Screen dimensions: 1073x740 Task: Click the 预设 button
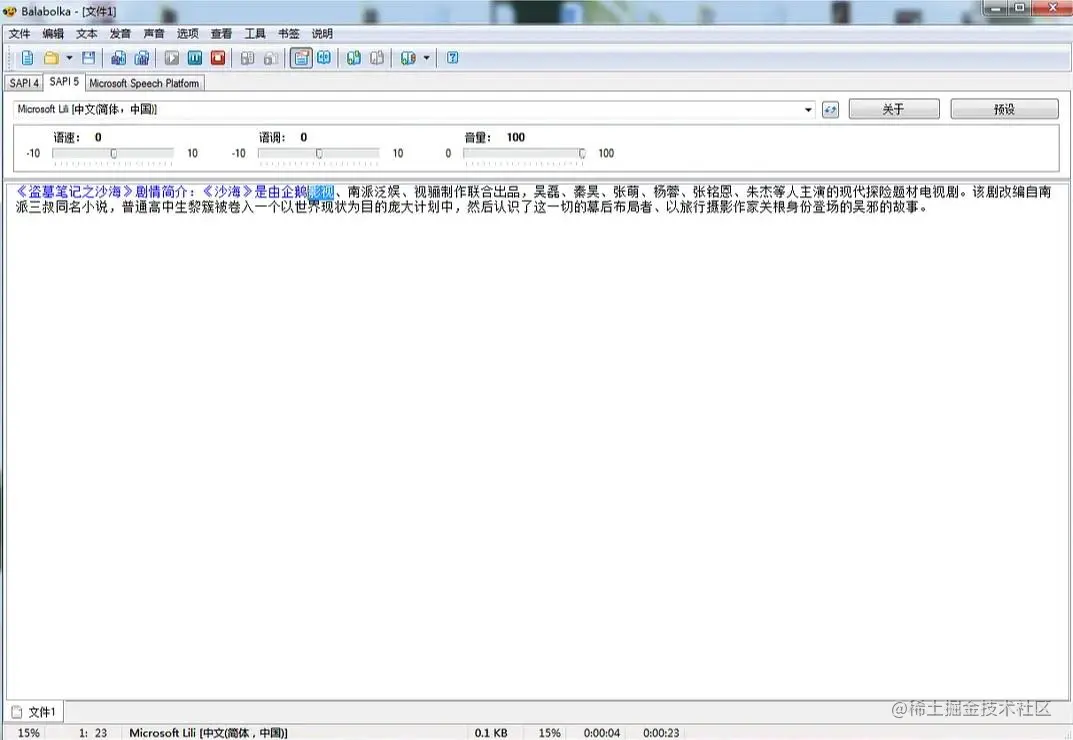(1004, 109)
